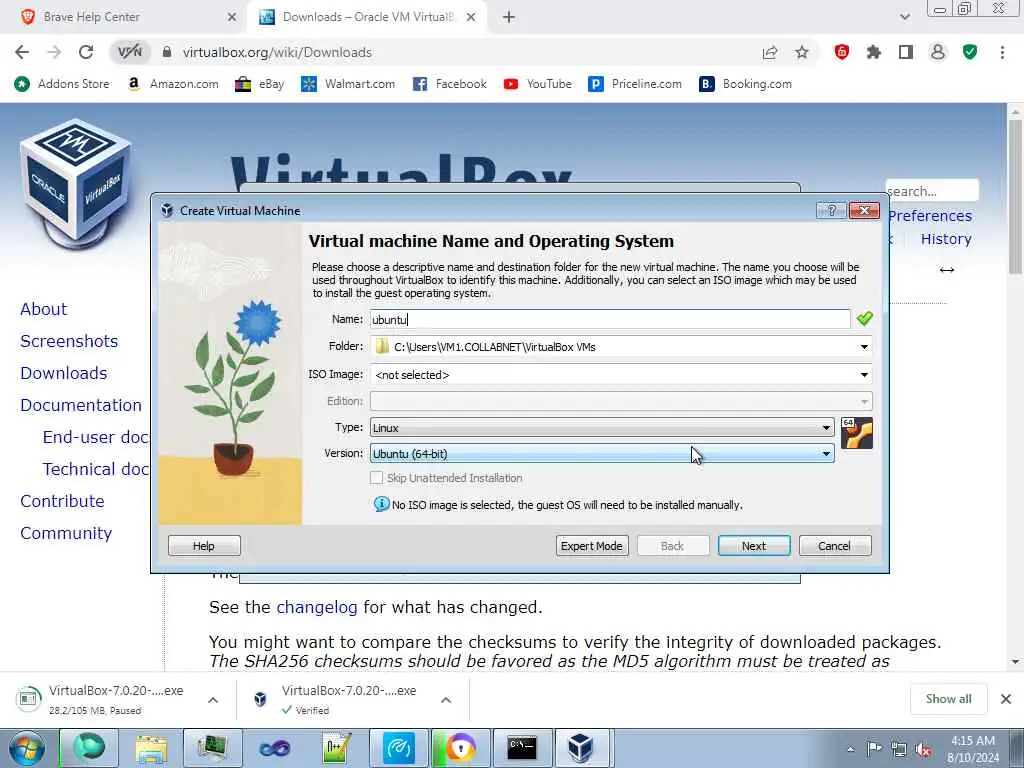Screen dimensions: 1024x768
Task: Click the dialog Help button
Action: 204,546
